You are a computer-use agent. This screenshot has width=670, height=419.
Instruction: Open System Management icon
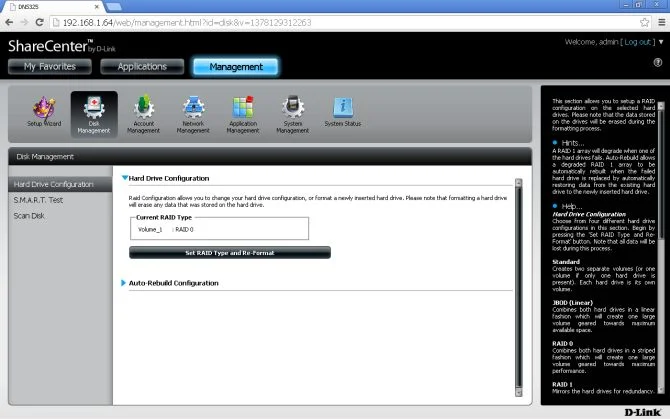(x=293, y=114)
